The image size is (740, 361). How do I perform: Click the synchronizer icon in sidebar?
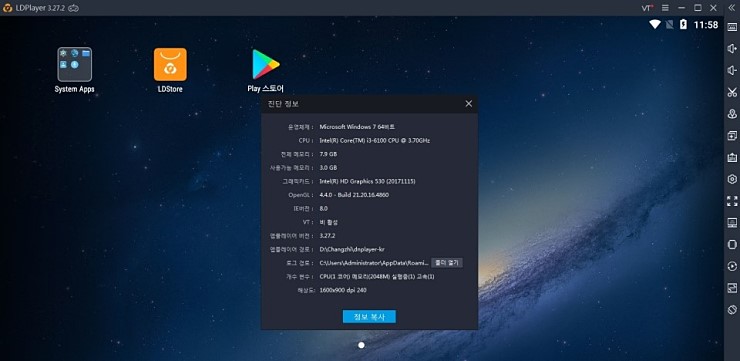[732, 288]
